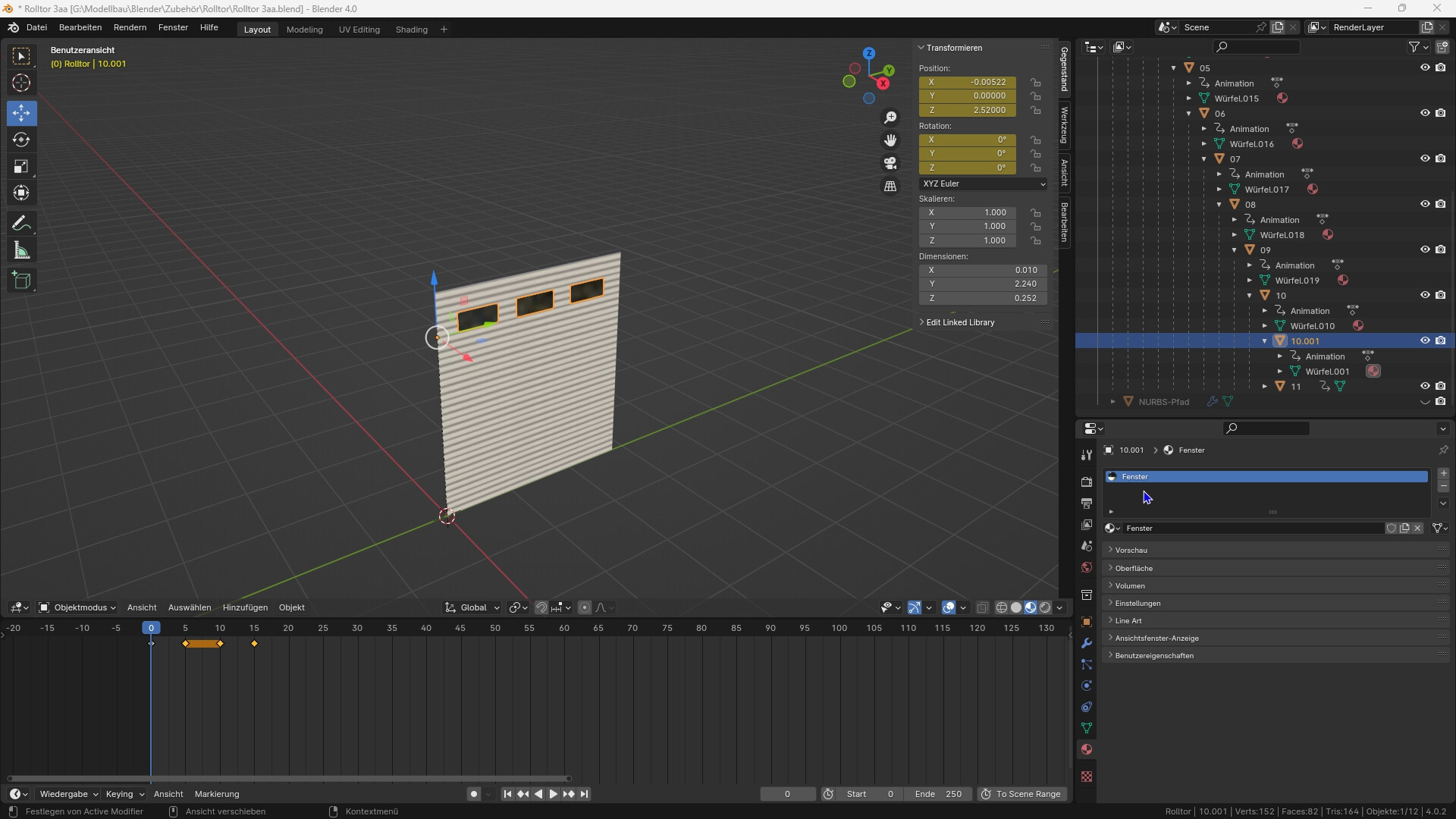
Task: Add a new material slot
Action: pyautogui.click(x=1443, y=473)
